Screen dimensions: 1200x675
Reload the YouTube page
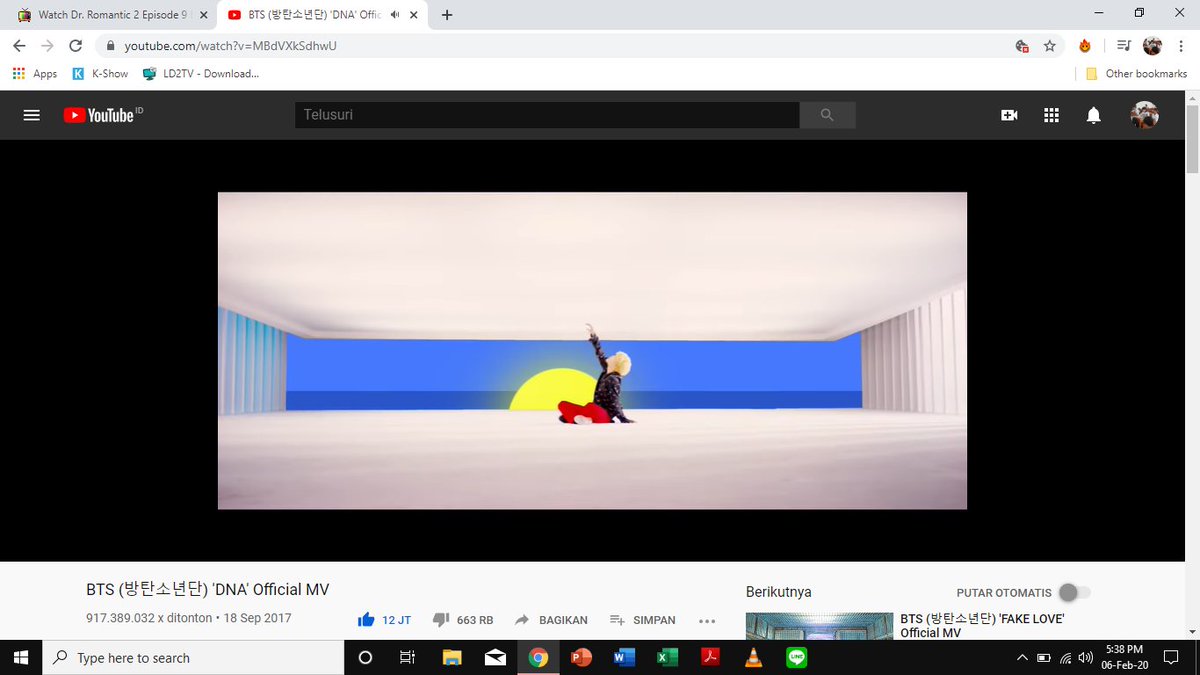76,46
